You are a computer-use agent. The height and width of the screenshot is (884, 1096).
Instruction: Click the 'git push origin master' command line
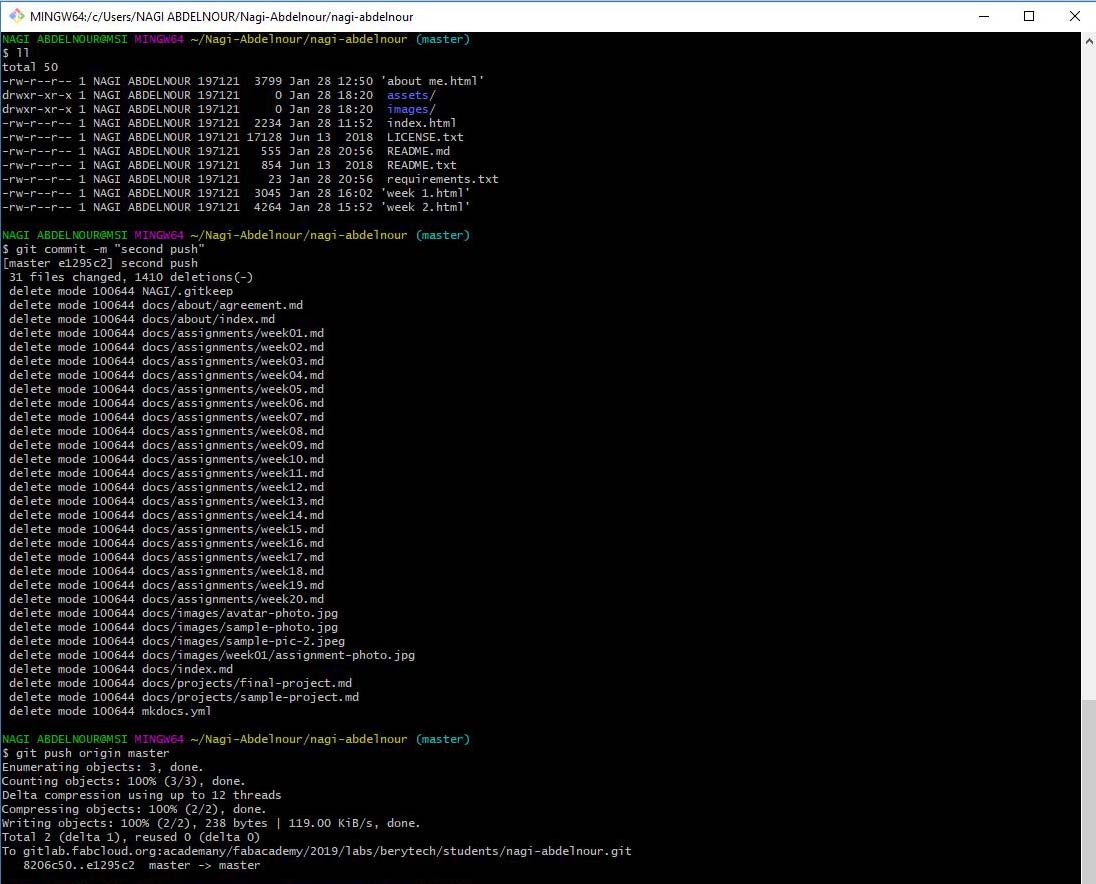point(86,753)
